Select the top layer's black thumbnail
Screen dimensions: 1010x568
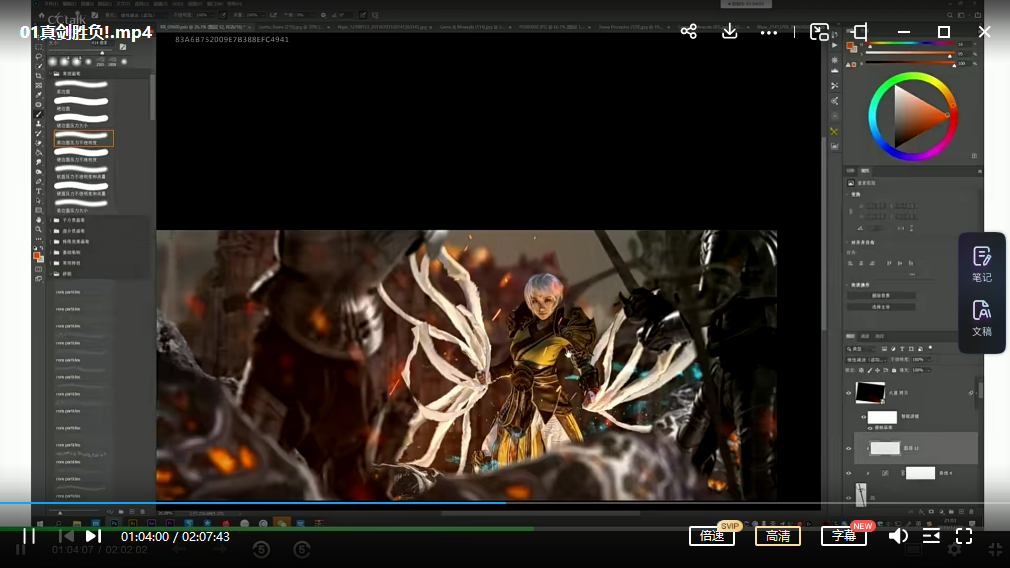click(x=870, y=392)
